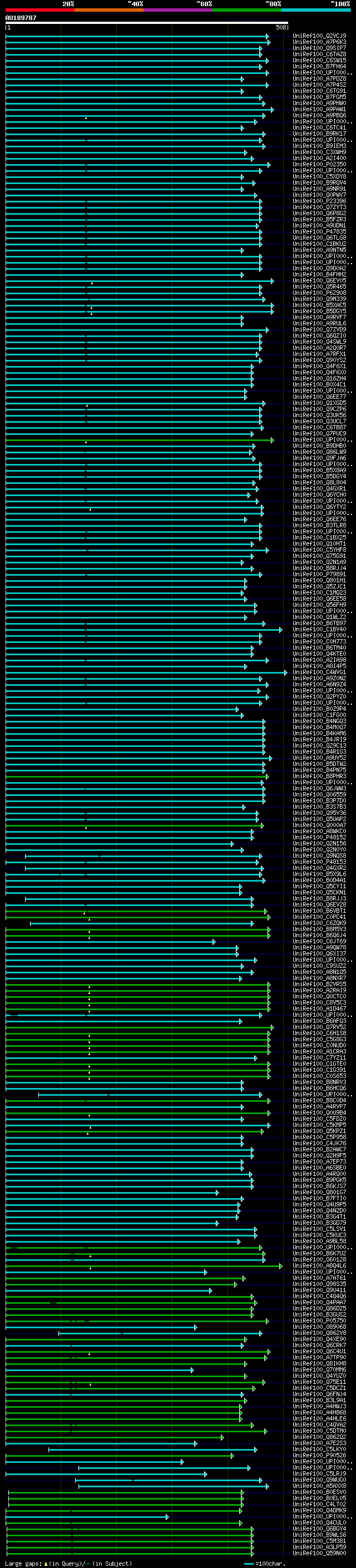
Task: Click the UniRef100_C6TG91 entry
Action: [319, 91]
